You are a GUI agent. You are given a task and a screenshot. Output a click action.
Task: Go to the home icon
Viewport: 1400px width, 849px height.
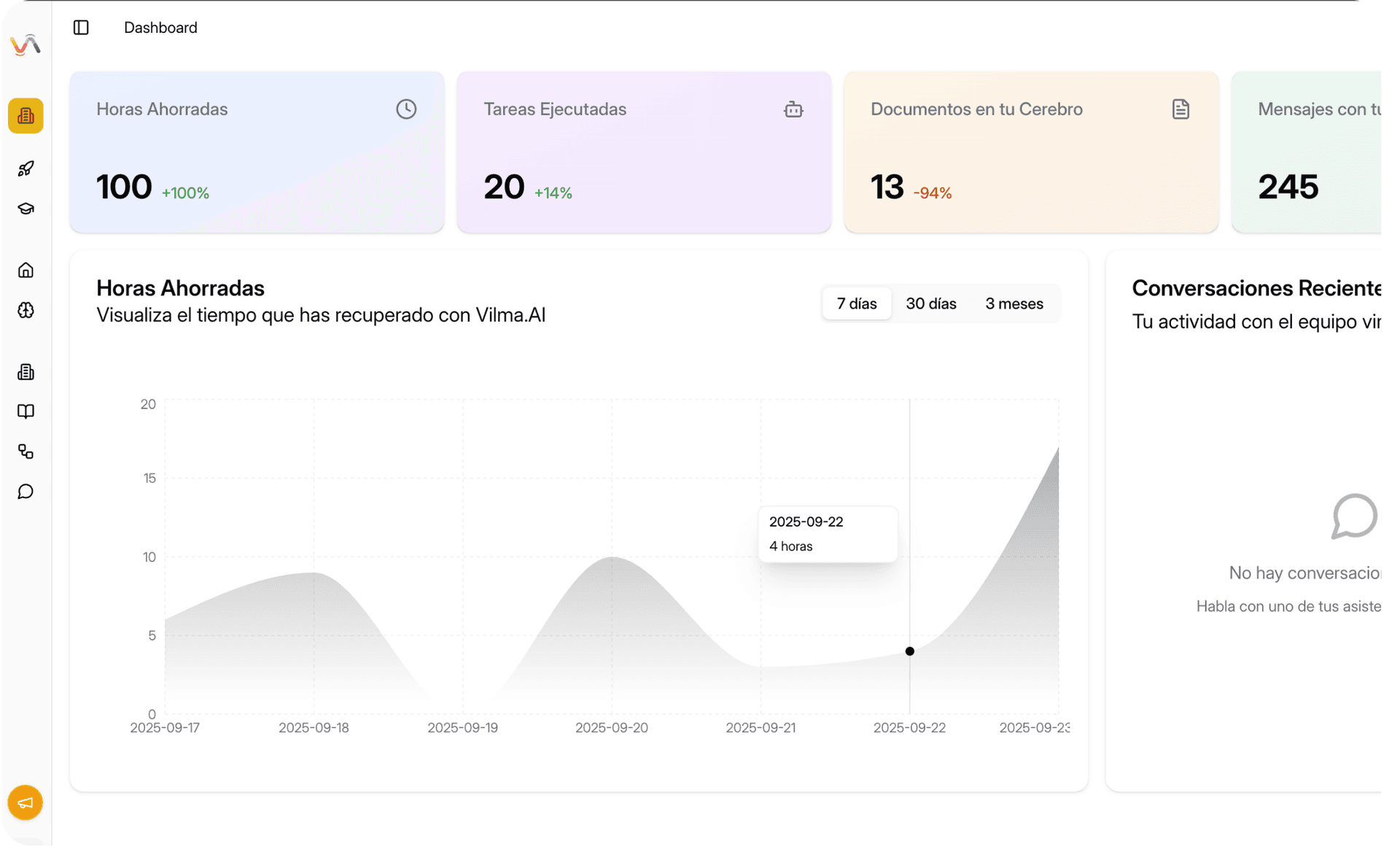[26, 271]
